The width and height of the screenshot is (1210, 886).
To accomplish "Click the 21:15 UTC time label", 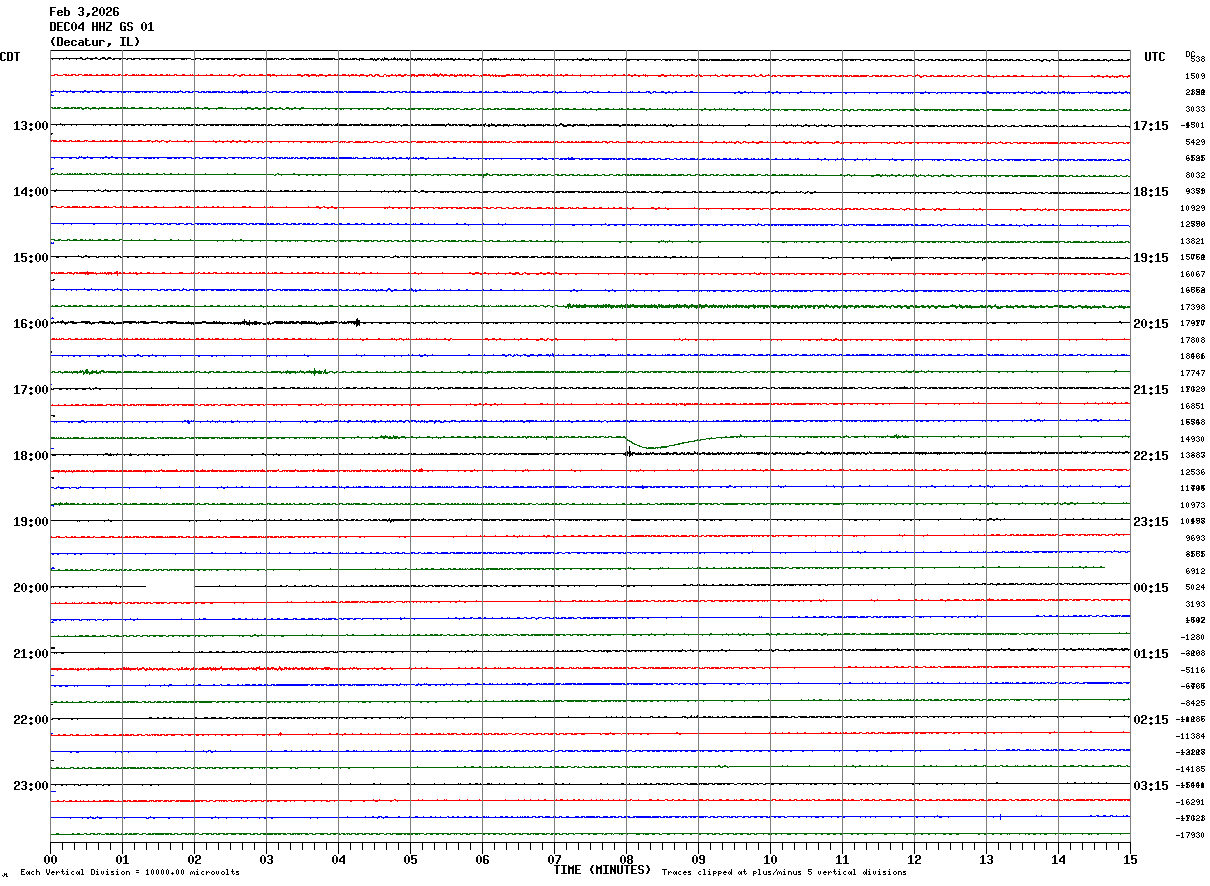I will (1151, 390).
